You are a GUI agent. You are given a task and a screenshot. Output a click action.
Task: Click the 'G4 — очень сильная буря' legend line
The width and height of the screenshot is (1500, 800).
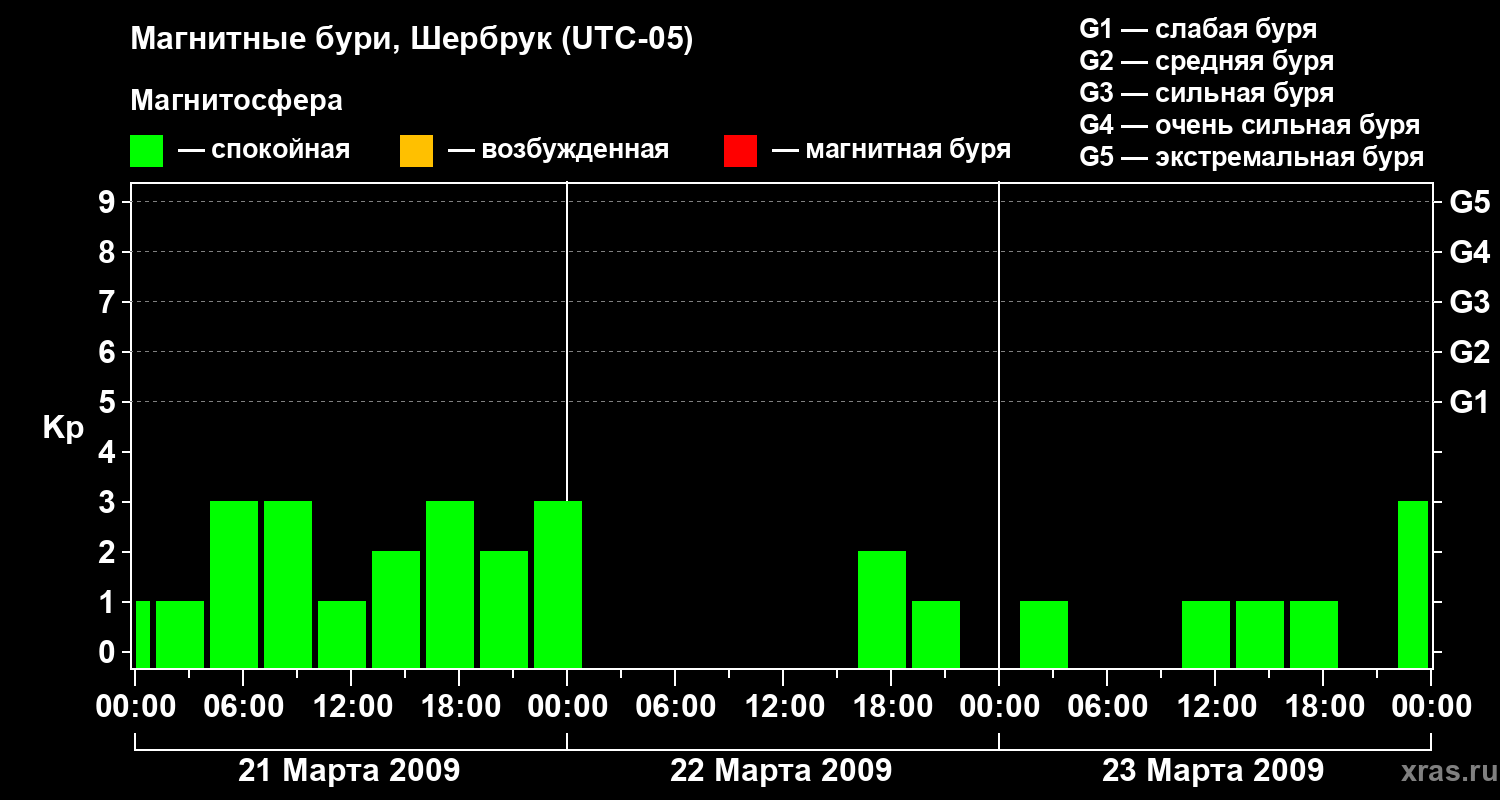click(1250, 125)
